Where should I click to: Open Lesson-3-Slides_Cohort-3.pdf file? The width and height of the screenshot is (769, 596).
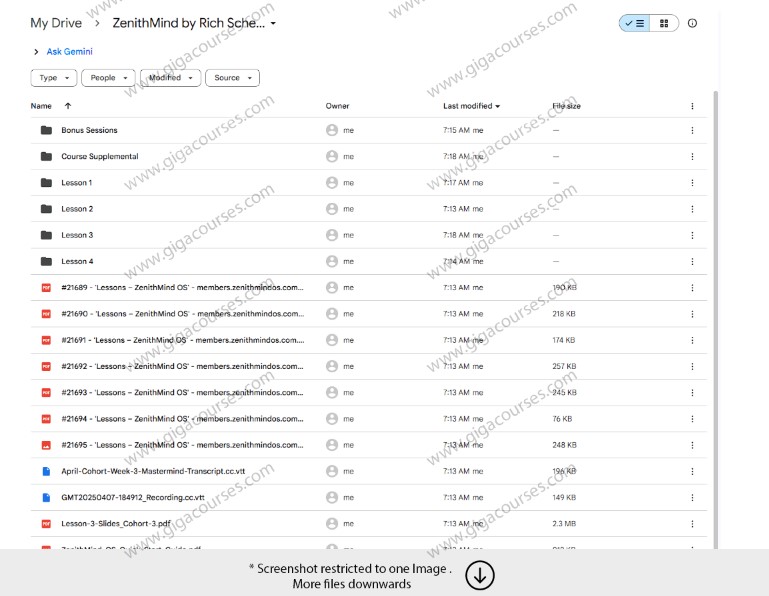[101, 523]
